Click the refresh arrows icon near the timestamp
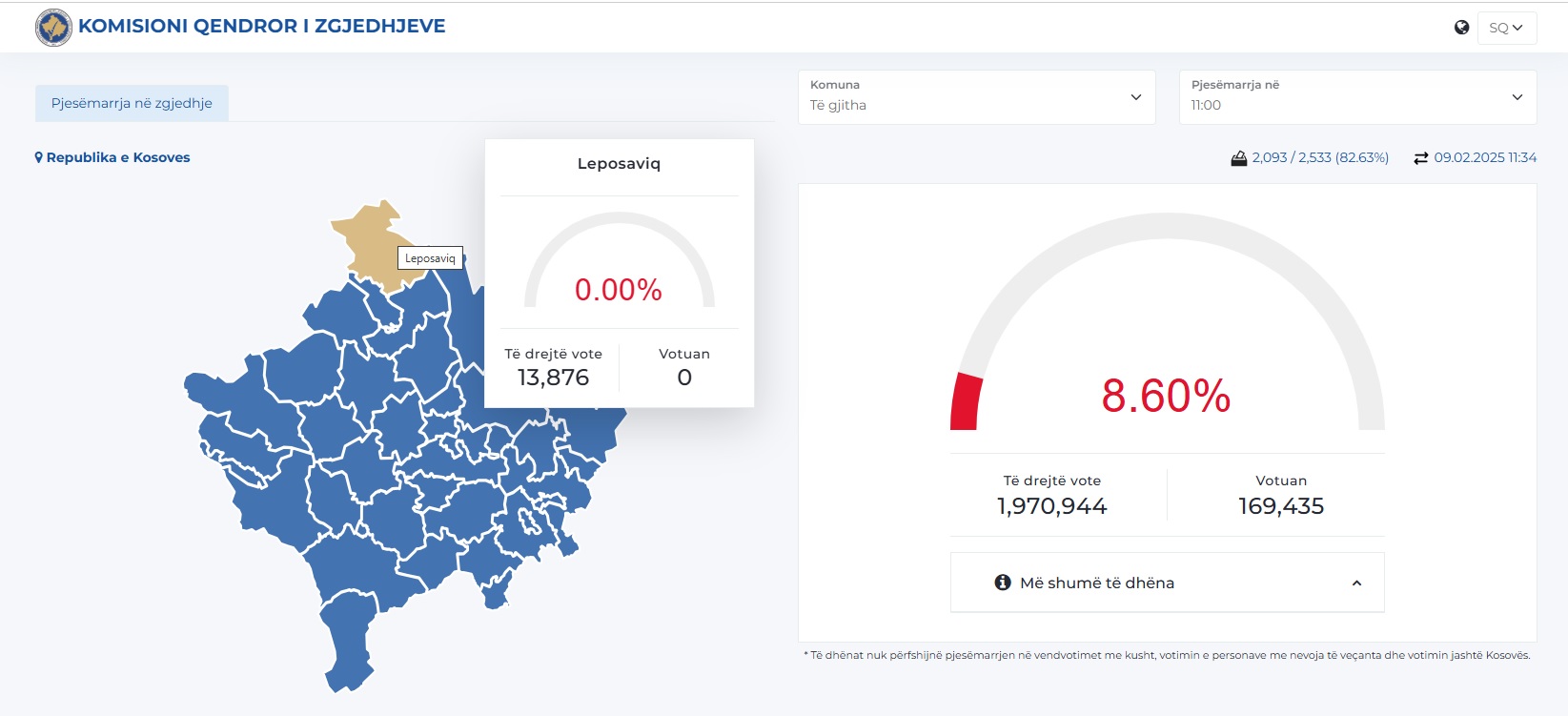 (x=1420, y=158)
